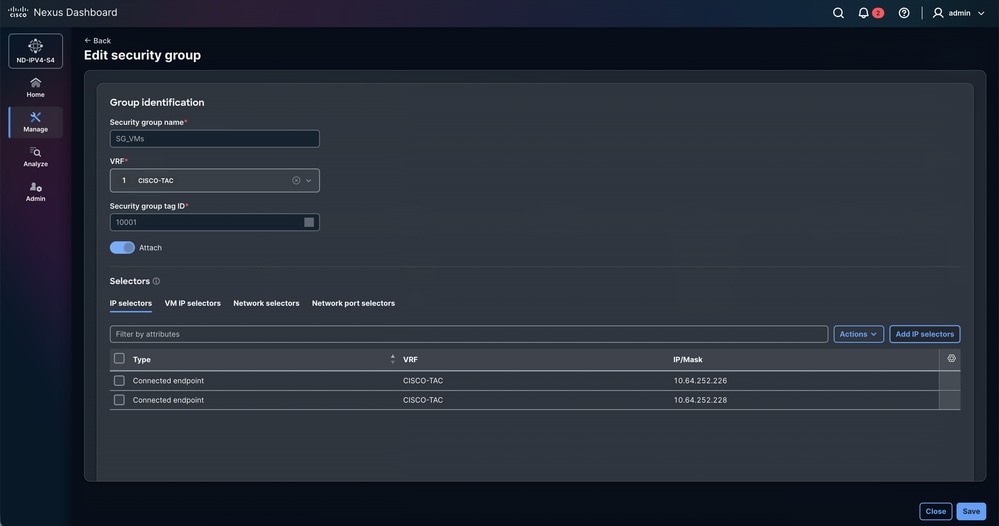
Task: Open the Actions dropdown
Action: click(858, 334)
